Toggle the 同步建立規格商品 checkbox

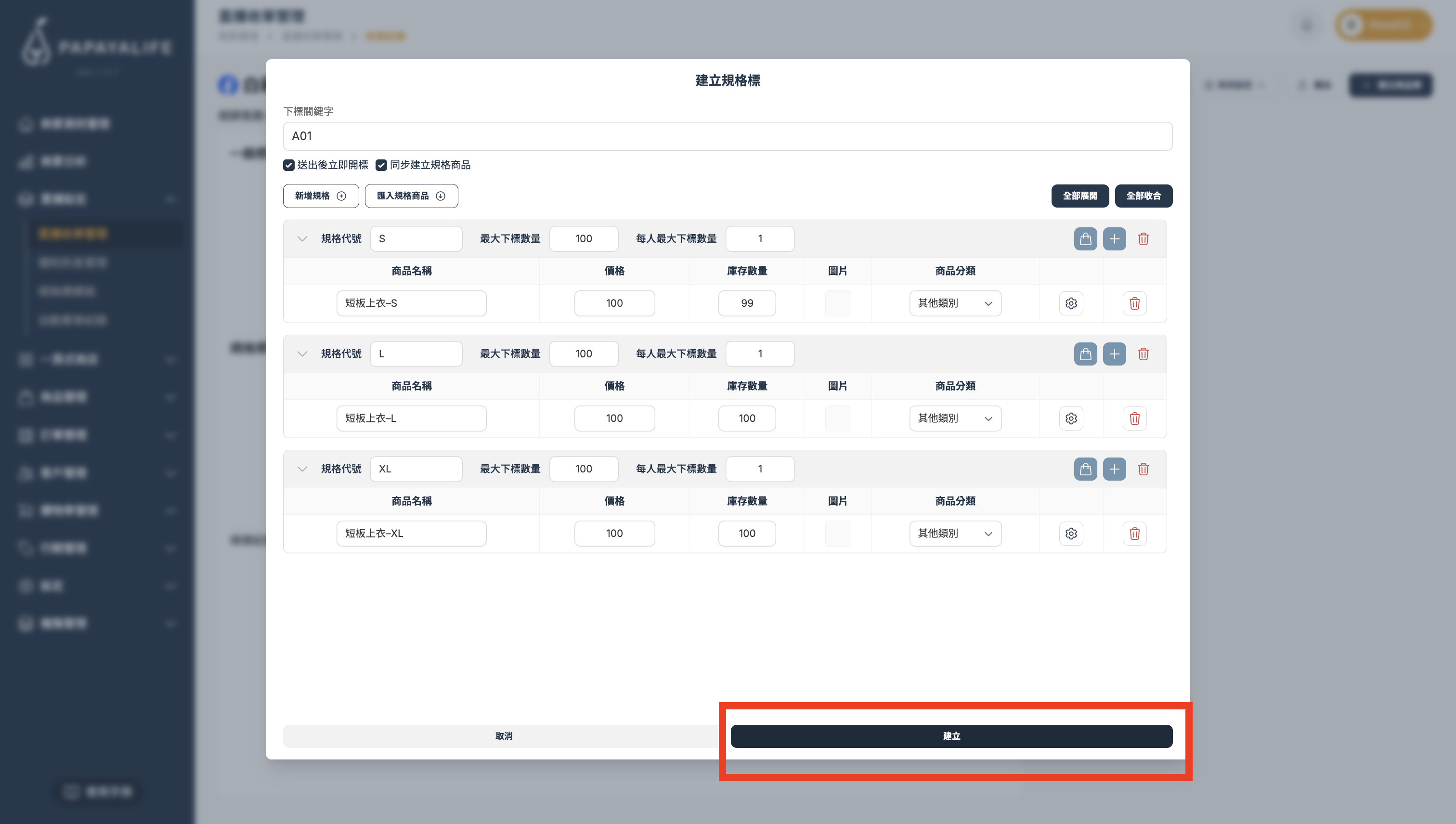click(381, 165)
